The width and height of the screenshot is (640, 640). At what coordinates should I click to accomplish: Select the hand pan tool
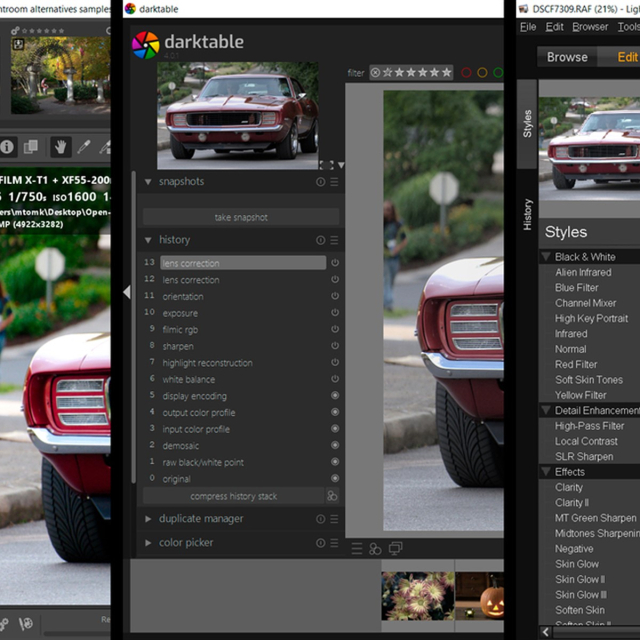(x=60, y=147)
